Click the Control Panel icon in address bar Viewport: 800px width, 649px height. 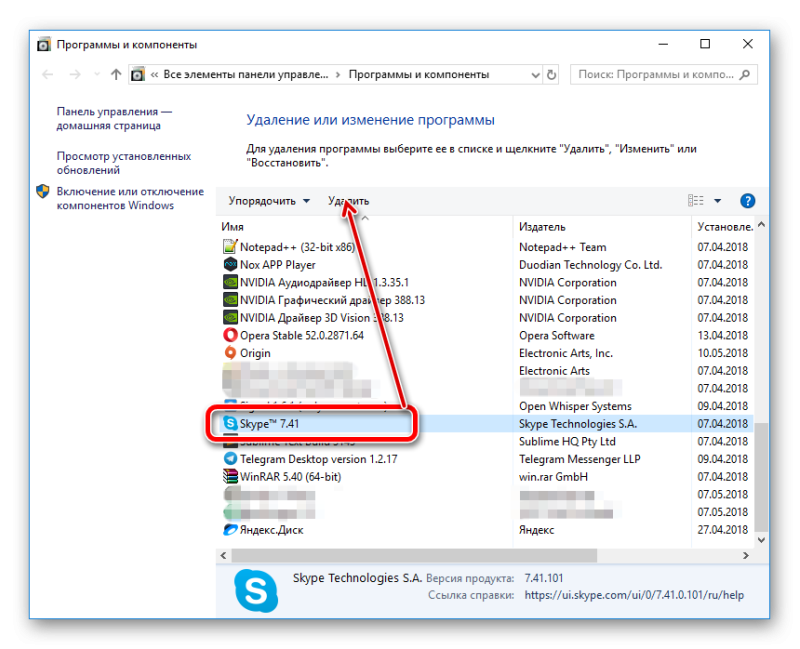click(x=138, y=74)
